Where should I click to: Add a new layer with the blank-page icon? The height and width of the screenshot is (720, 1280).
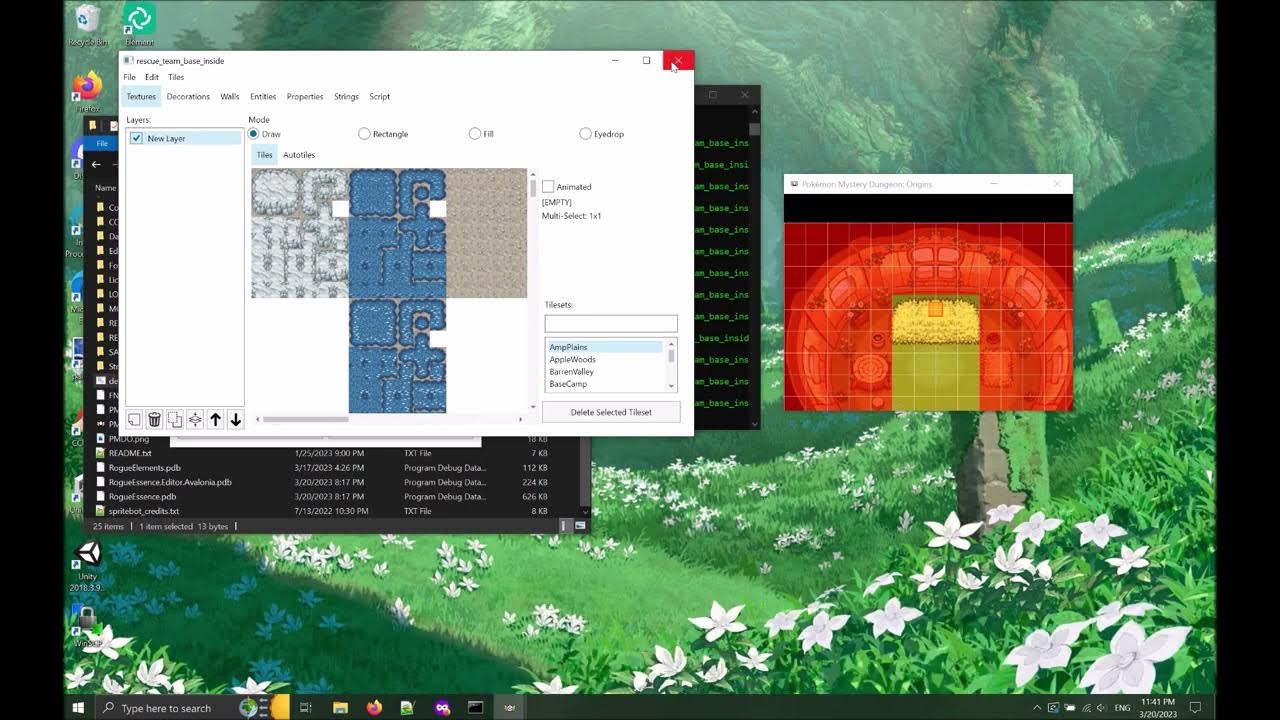point(134,420)
